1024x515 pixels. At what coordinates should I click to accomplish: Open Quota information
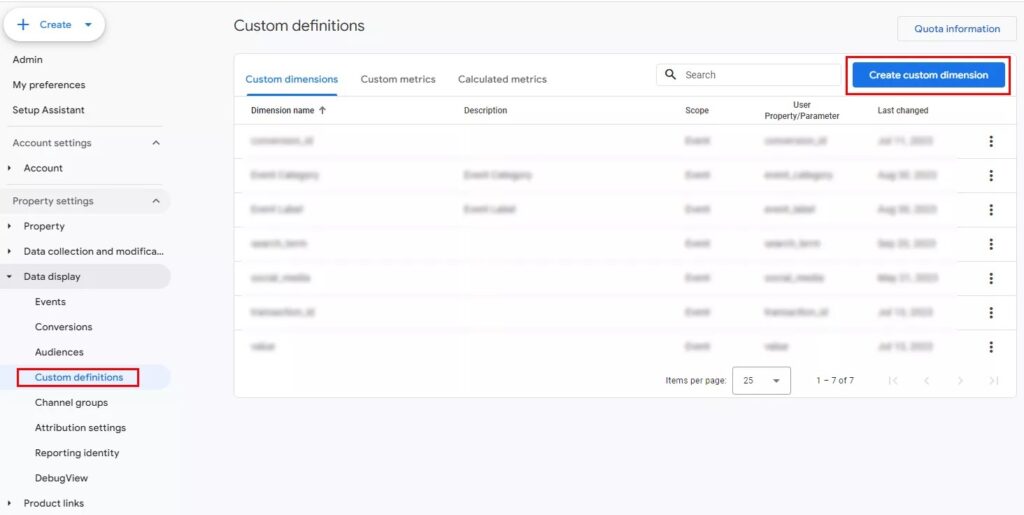click(956, 29)
